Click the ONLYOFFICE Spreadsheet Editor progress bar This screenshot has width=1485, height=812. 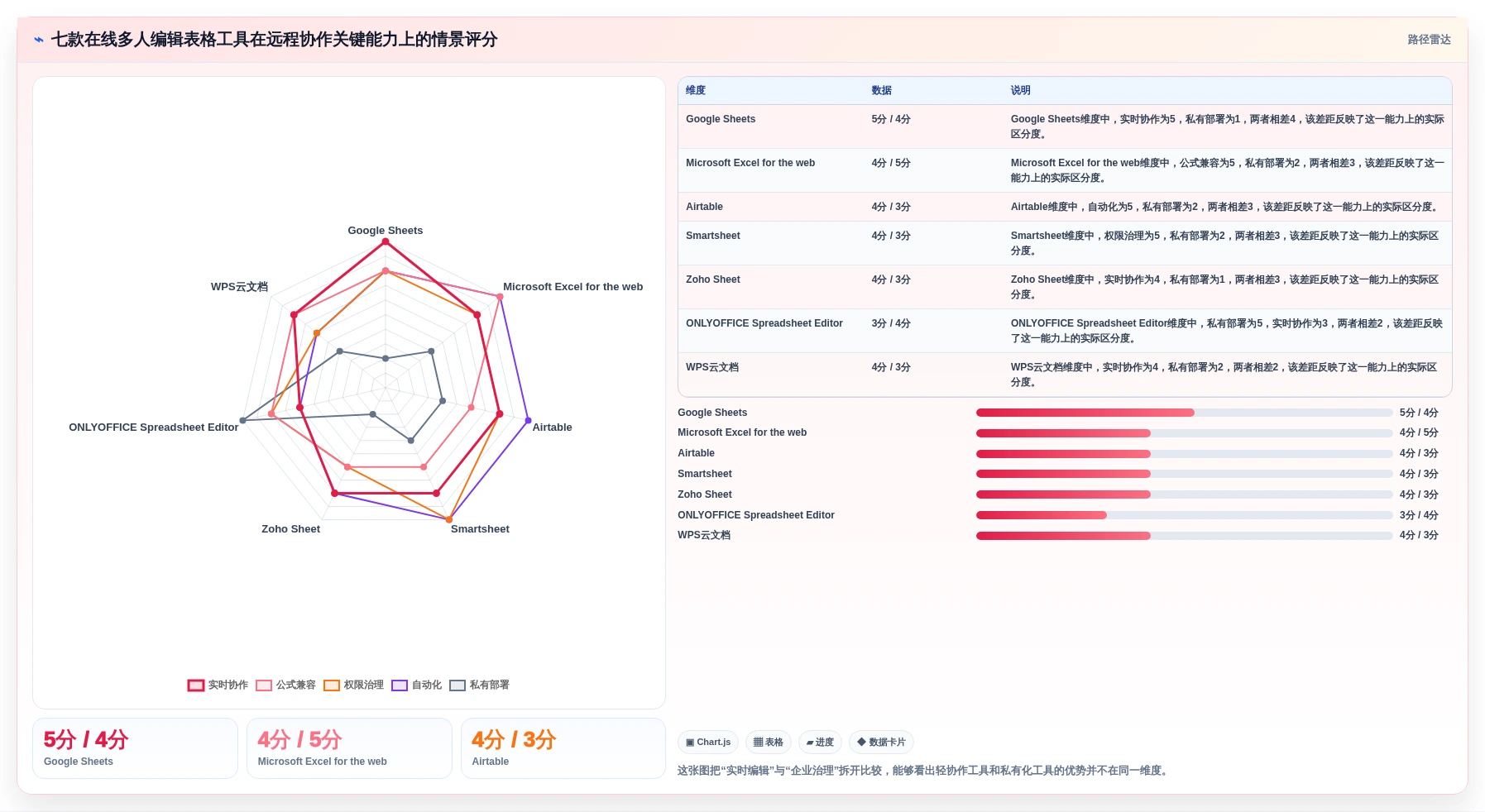click(x=1184, y=515)
